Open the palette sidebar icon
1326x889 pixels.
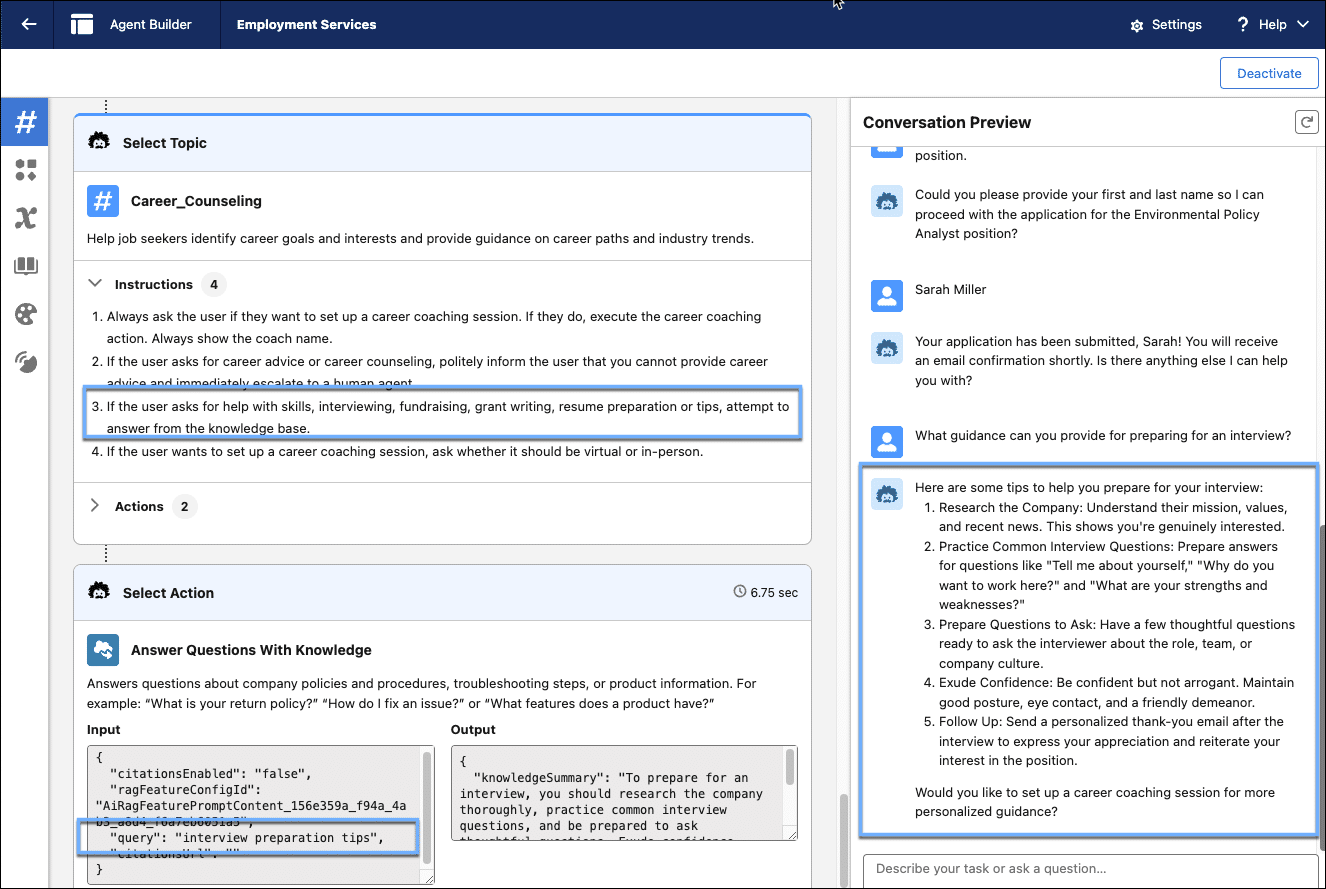pyautogui.click(x=26, y=314)
